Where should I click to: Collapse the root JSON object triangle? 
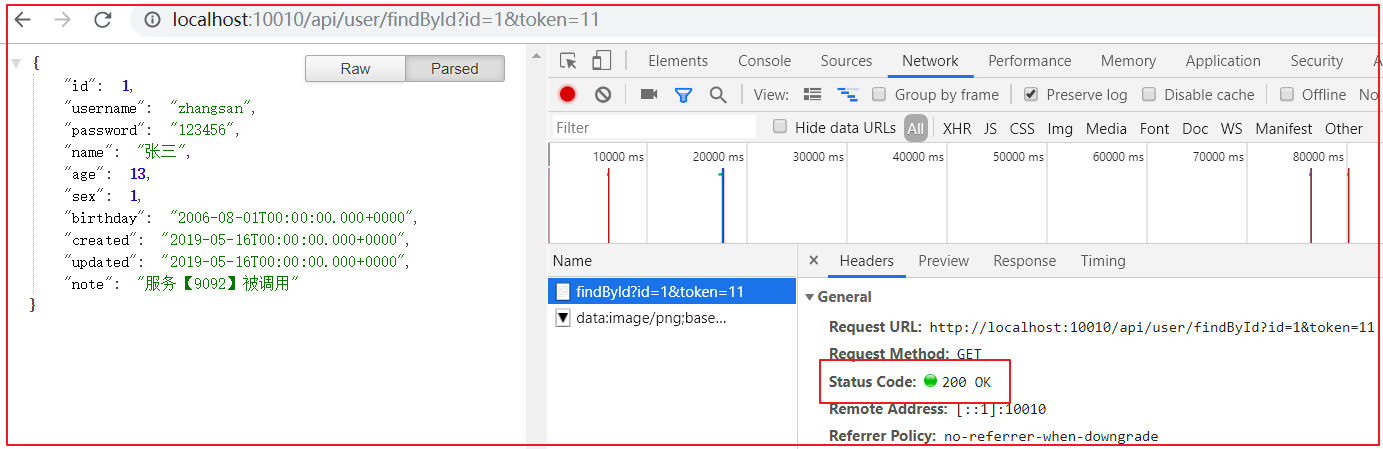click(16, 63)
